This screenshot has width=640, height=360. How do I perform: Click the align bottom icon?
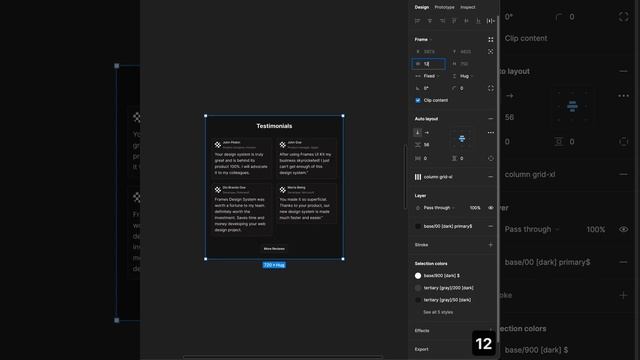coord(478,21)
